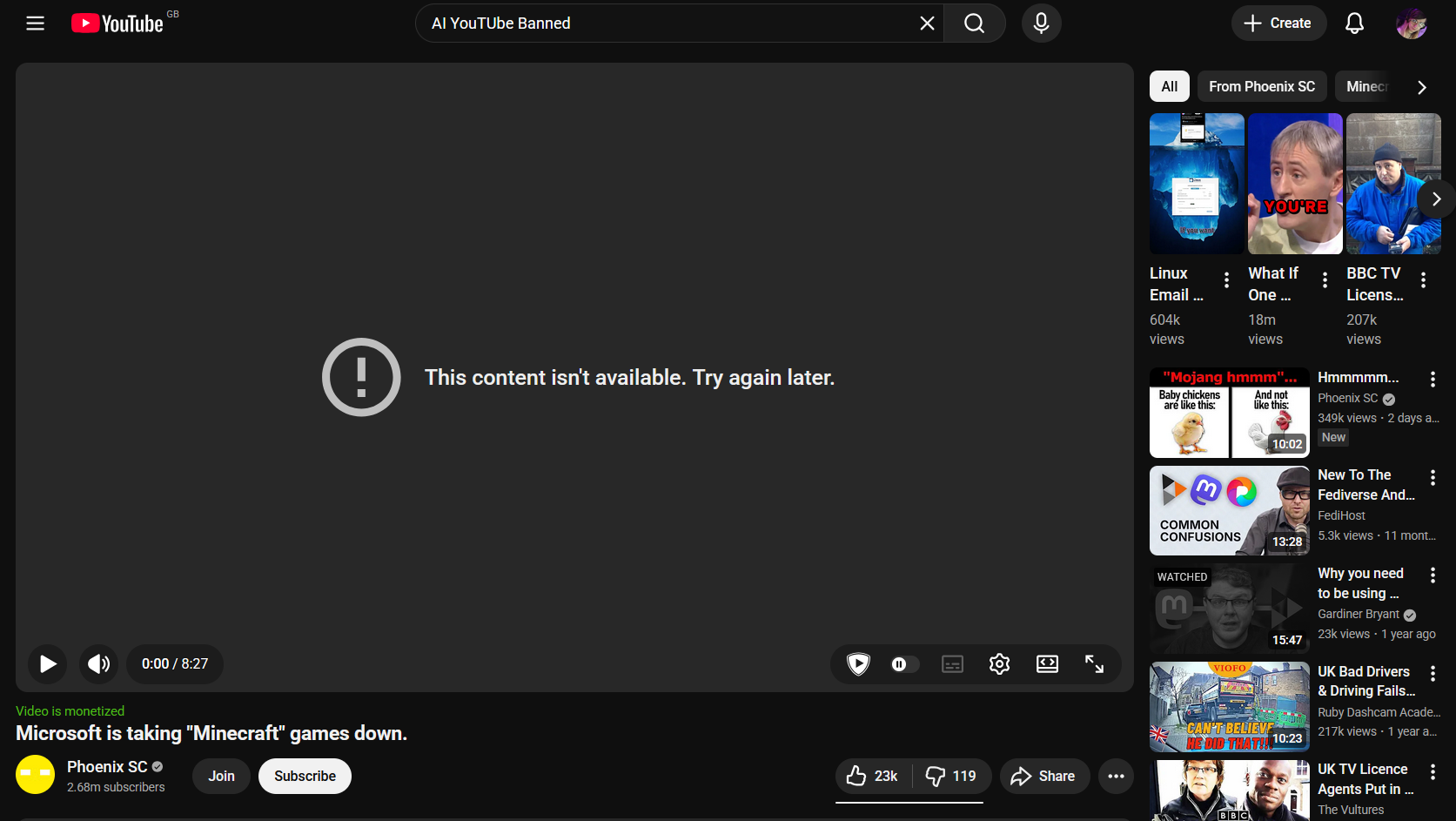This screenshot has width=1456, height=821.
Task: Open the Ruby Dashcam Academy channel name
Action: (x=1379, y=712)
